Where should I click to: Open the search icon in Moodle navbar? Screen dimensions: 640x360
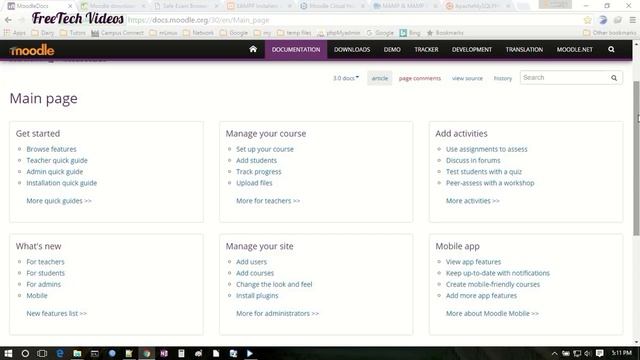pyautogui.click(x=611, y=49)
